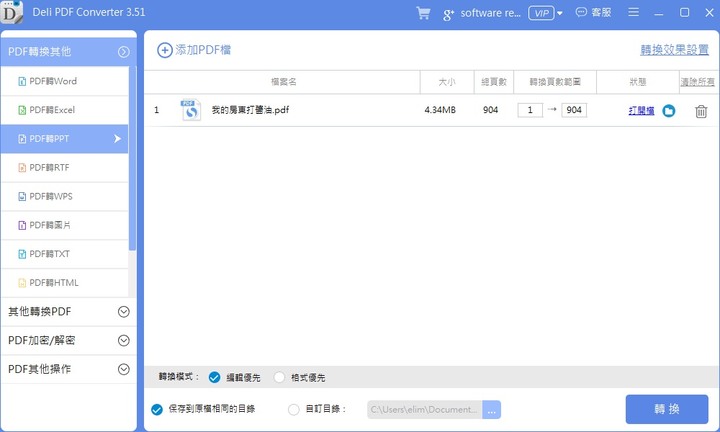Click the image file icon in sidebar
This screenshot has width=720, height=432.
[22, 225]
